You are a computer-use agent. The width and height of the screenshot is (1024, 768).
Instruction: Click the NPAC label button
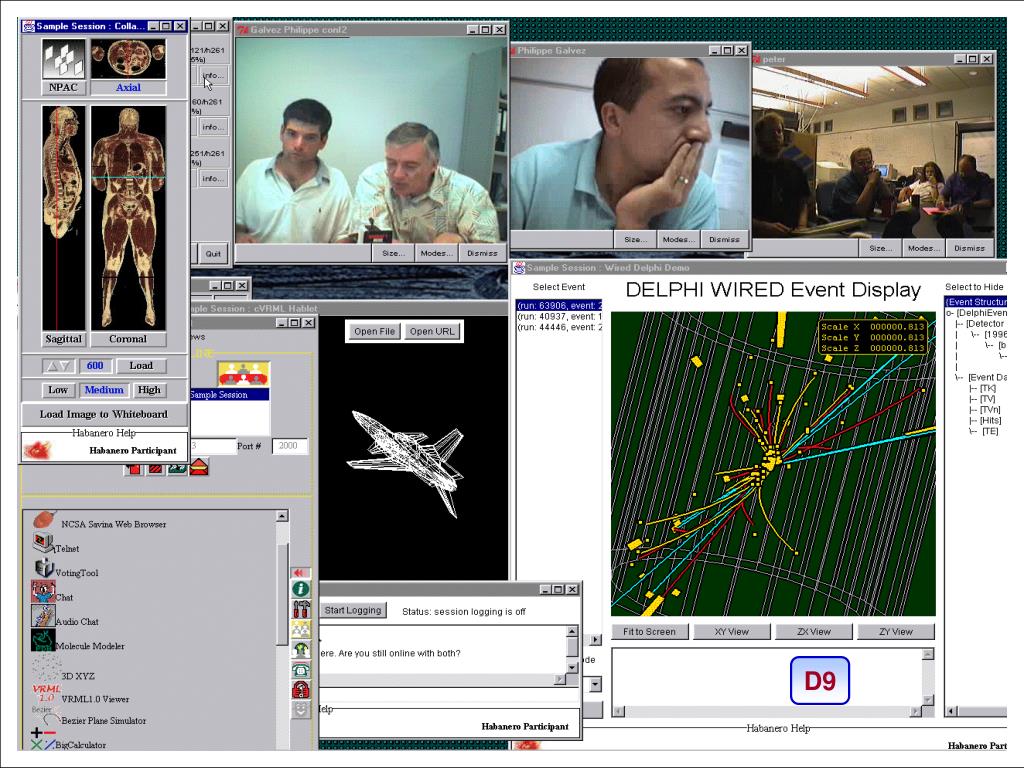(63, 88)
